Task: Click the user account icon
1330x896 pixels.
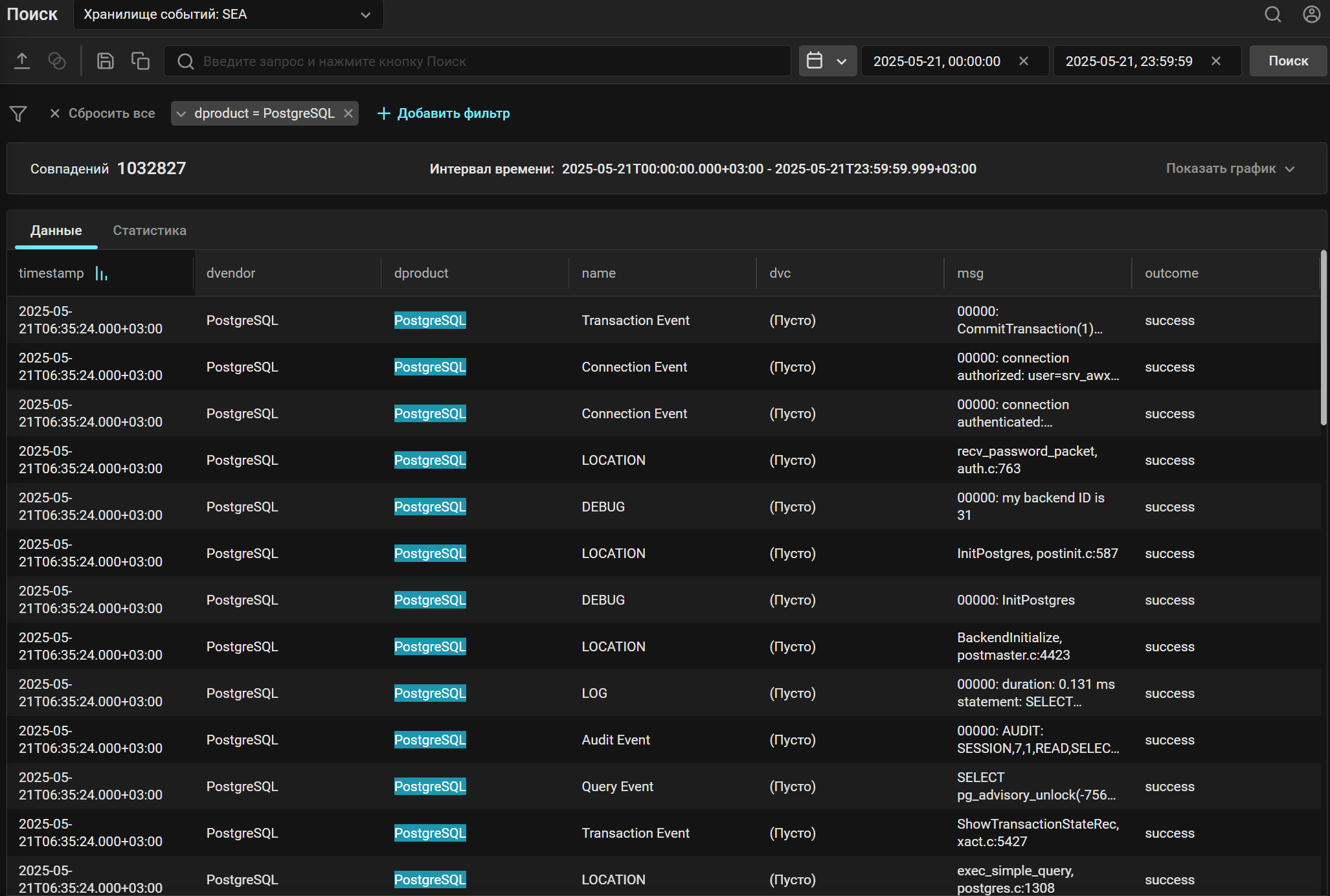Action: tap(1312, 14)
